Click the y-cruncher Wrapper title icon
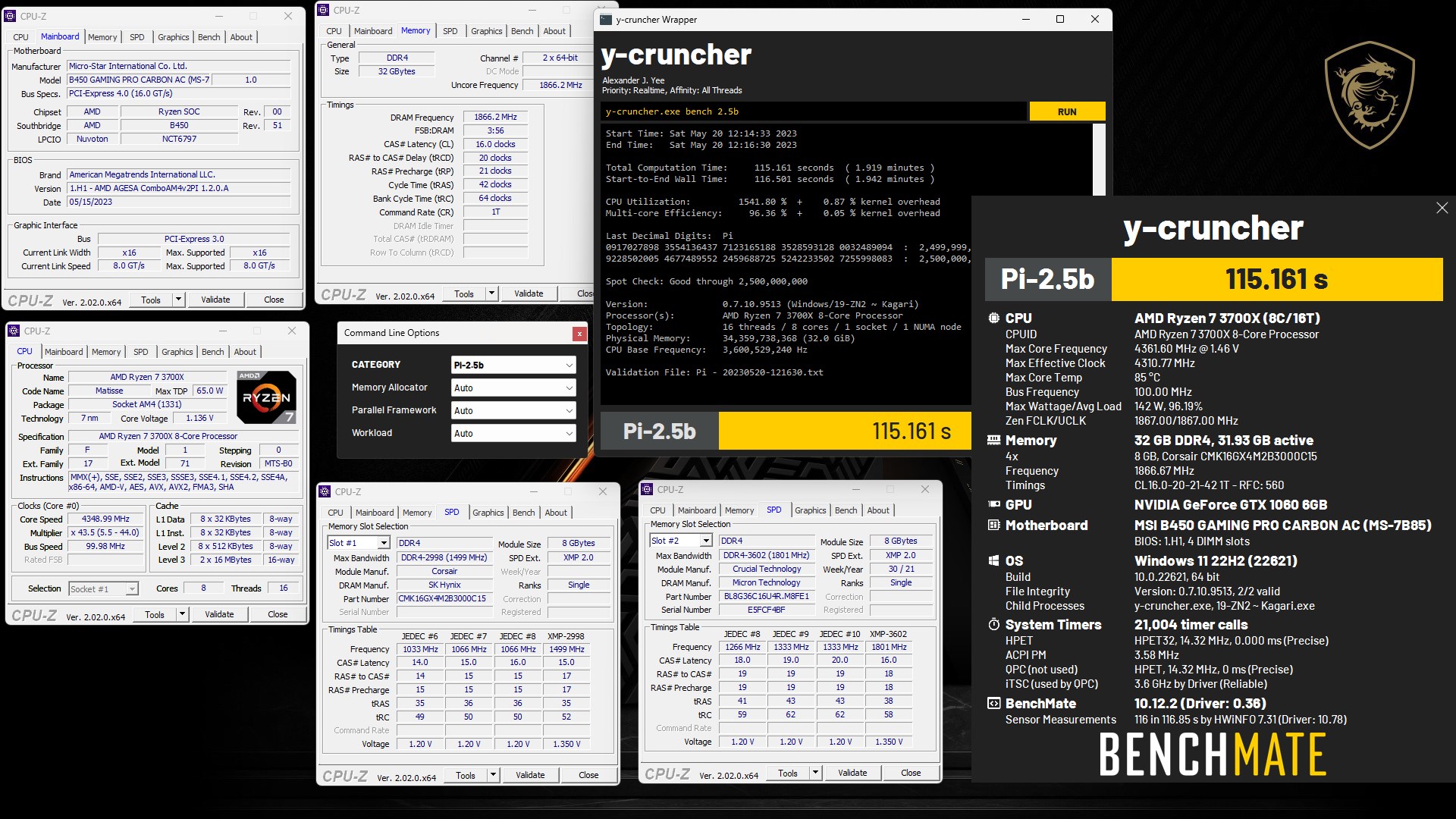 coord(607,20)
